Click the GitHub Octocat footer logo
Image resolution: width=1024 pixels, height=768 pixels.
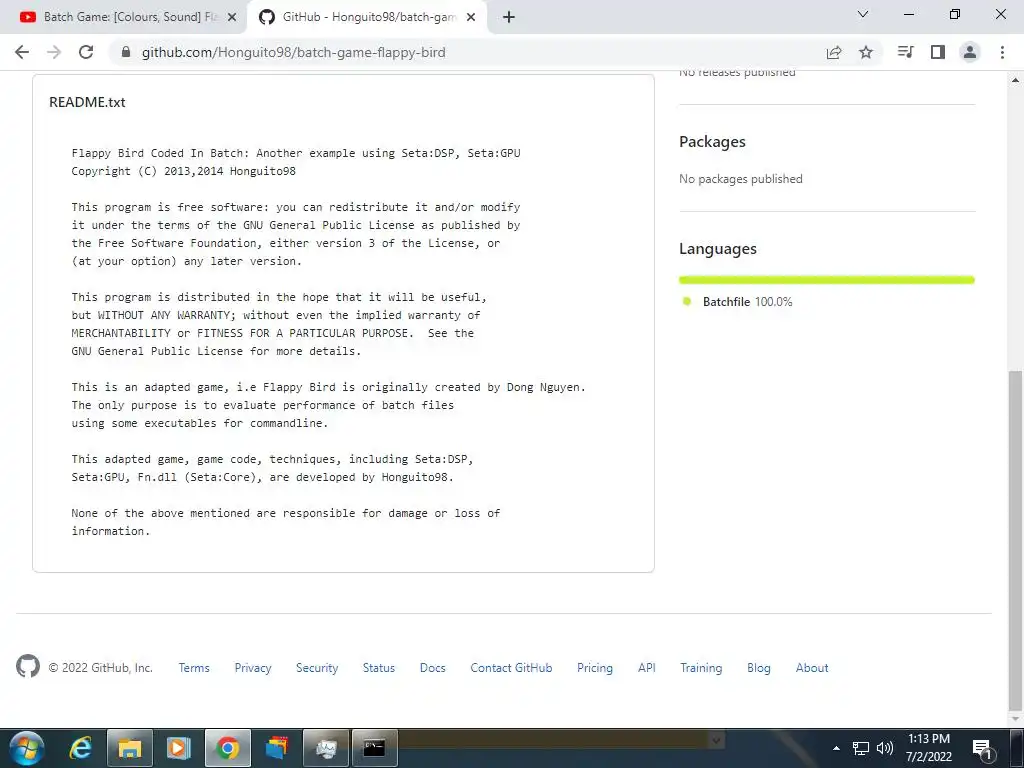click(x=27, y=666)
